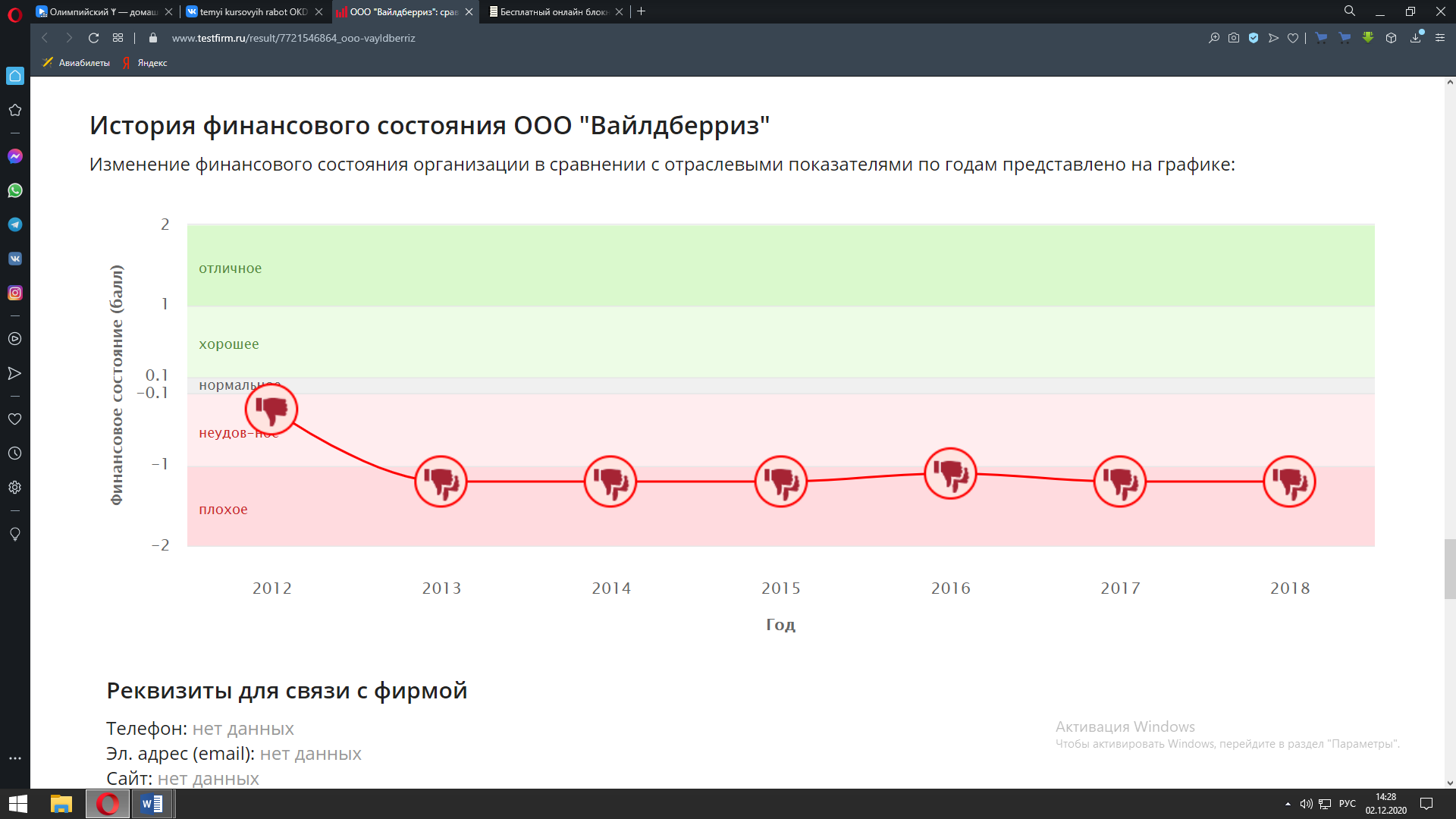Open VK in the sidebar
The width and height of the screenshot is (1456, 819).
(15, 259)
